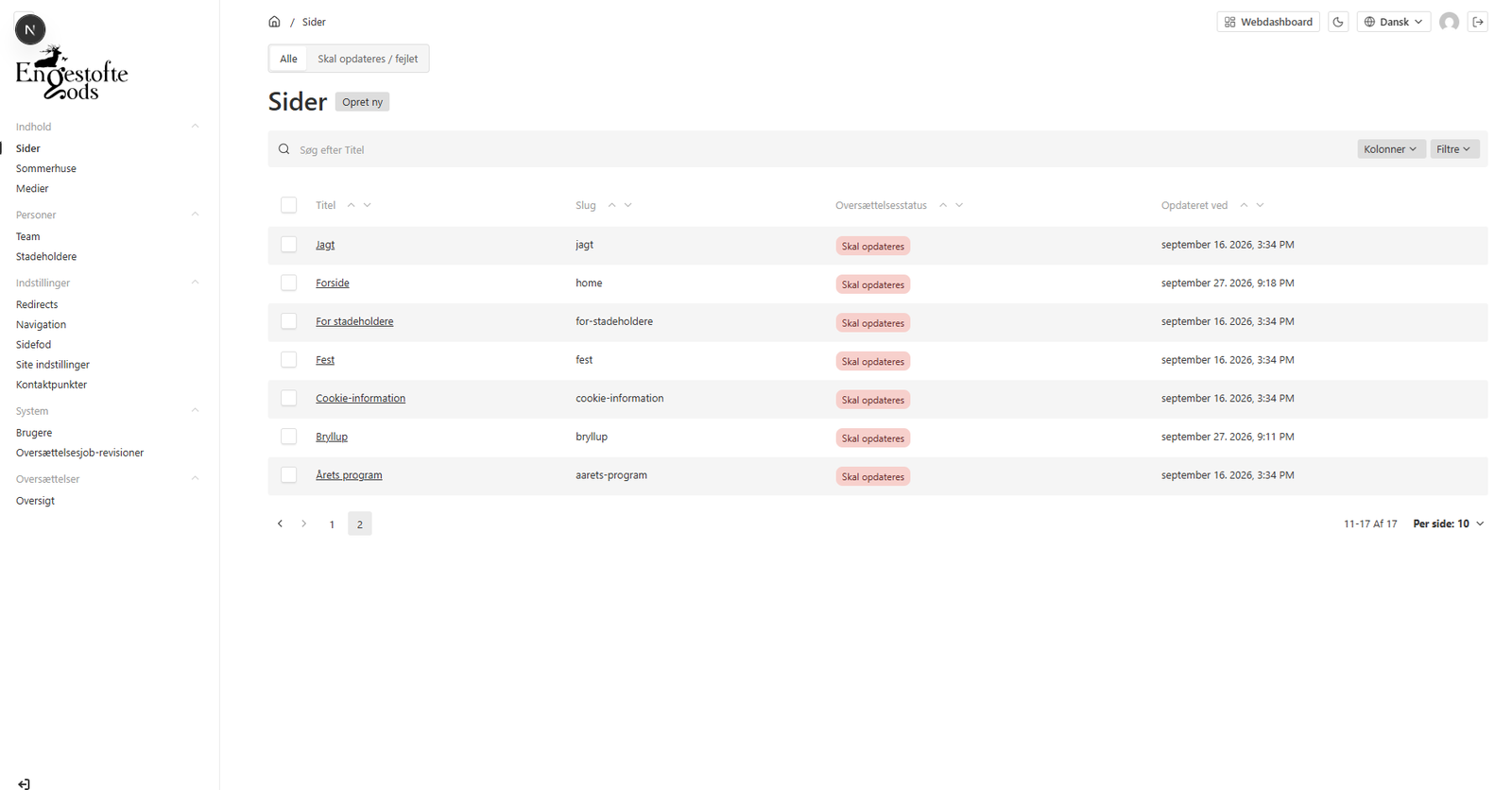
Task: Sort Oversættelsesstatus ascending
Action: (942, 205)
